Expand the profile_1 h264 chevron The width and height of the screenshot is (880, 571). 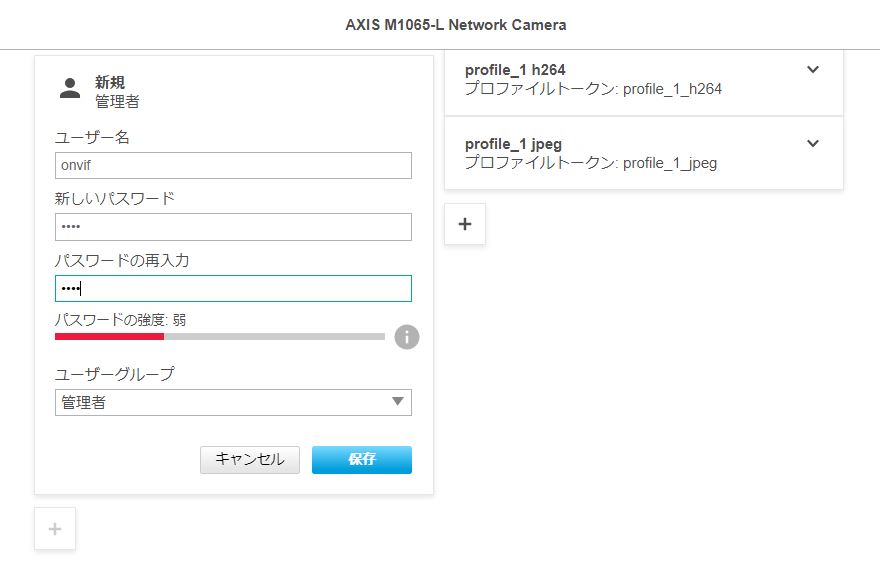click(813, 70)
